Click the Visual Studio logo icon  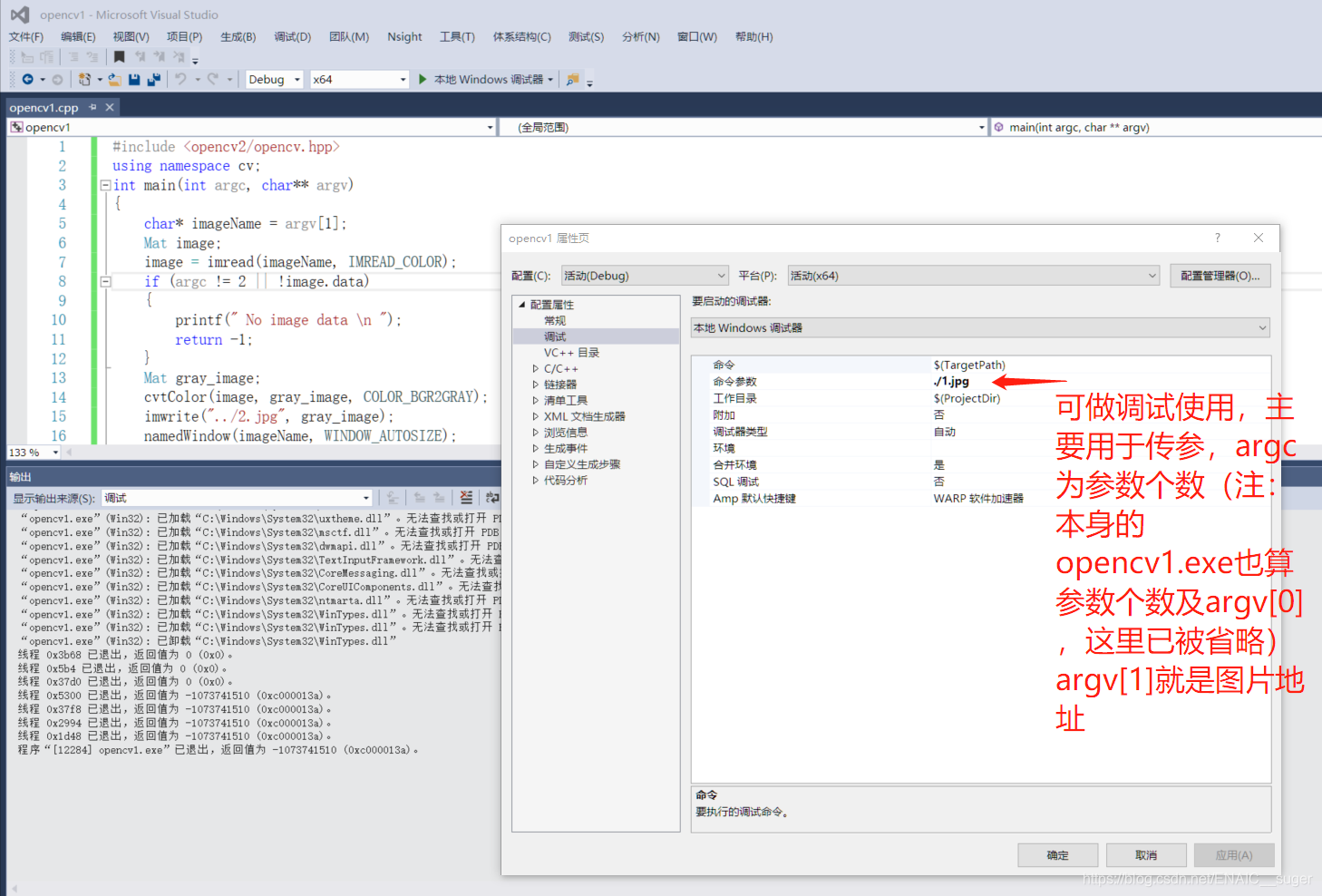19,15
